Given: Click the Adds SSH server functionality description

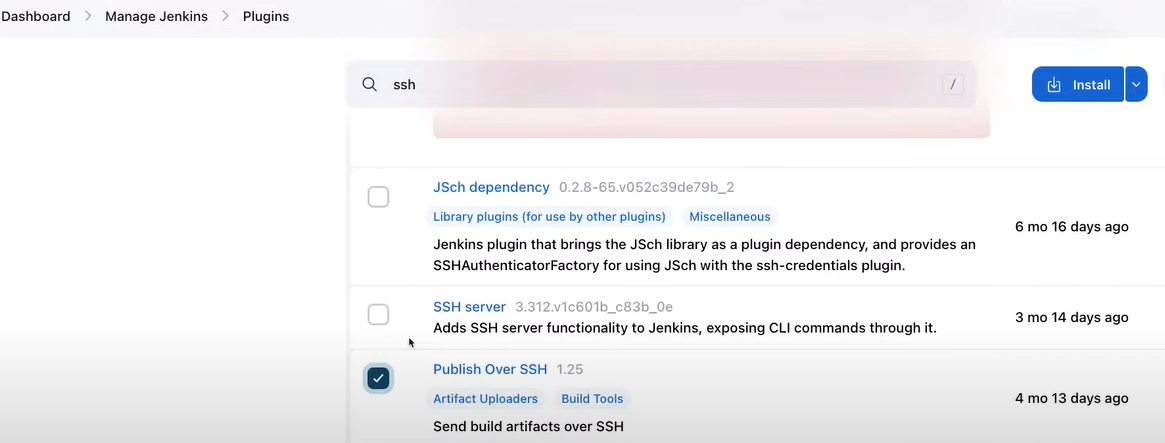Looking at the screenshot, I should tap(685, 328).
